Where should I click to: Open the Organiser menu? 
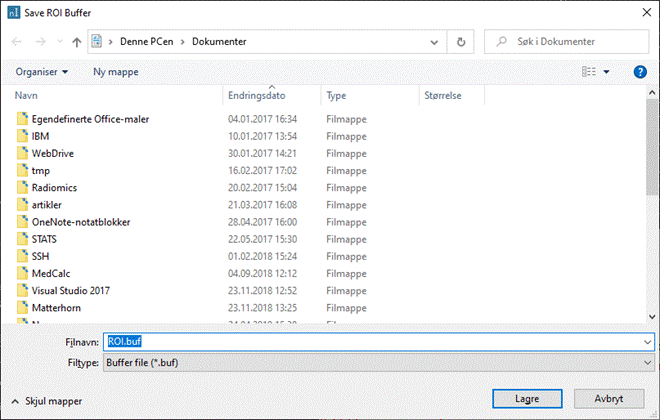click(42, 72)
